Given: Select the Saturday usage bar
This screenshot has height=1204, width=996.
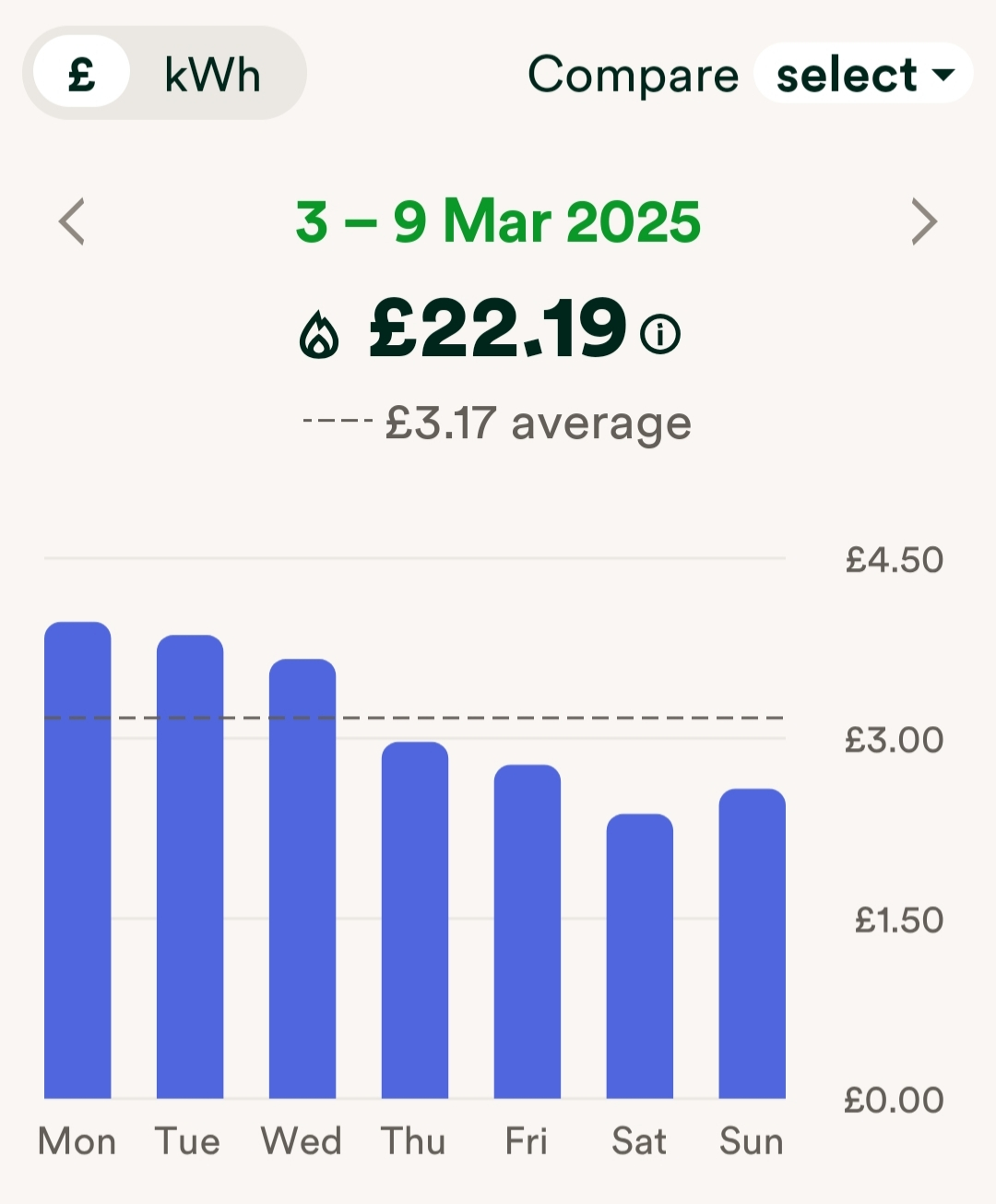Looking at the screenshot, I should [x=640, y=956].
